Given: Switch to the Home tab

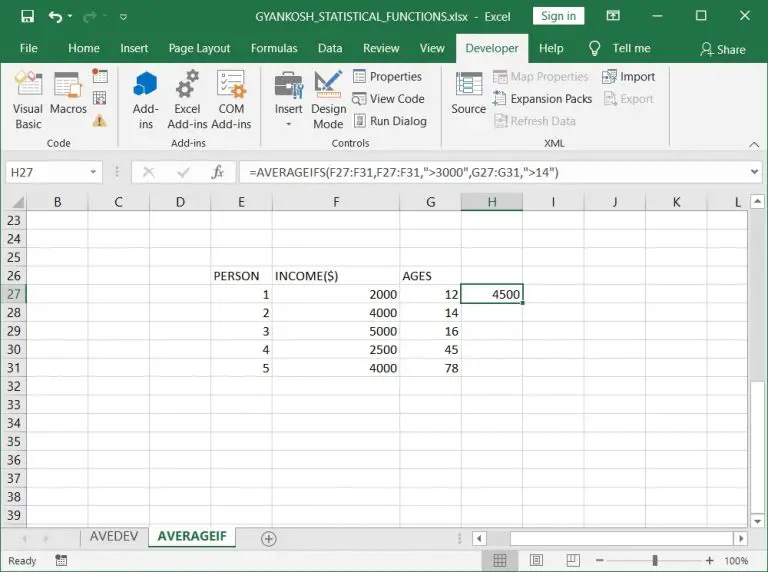Looking at the screenshot, I should tap(84, 48).
